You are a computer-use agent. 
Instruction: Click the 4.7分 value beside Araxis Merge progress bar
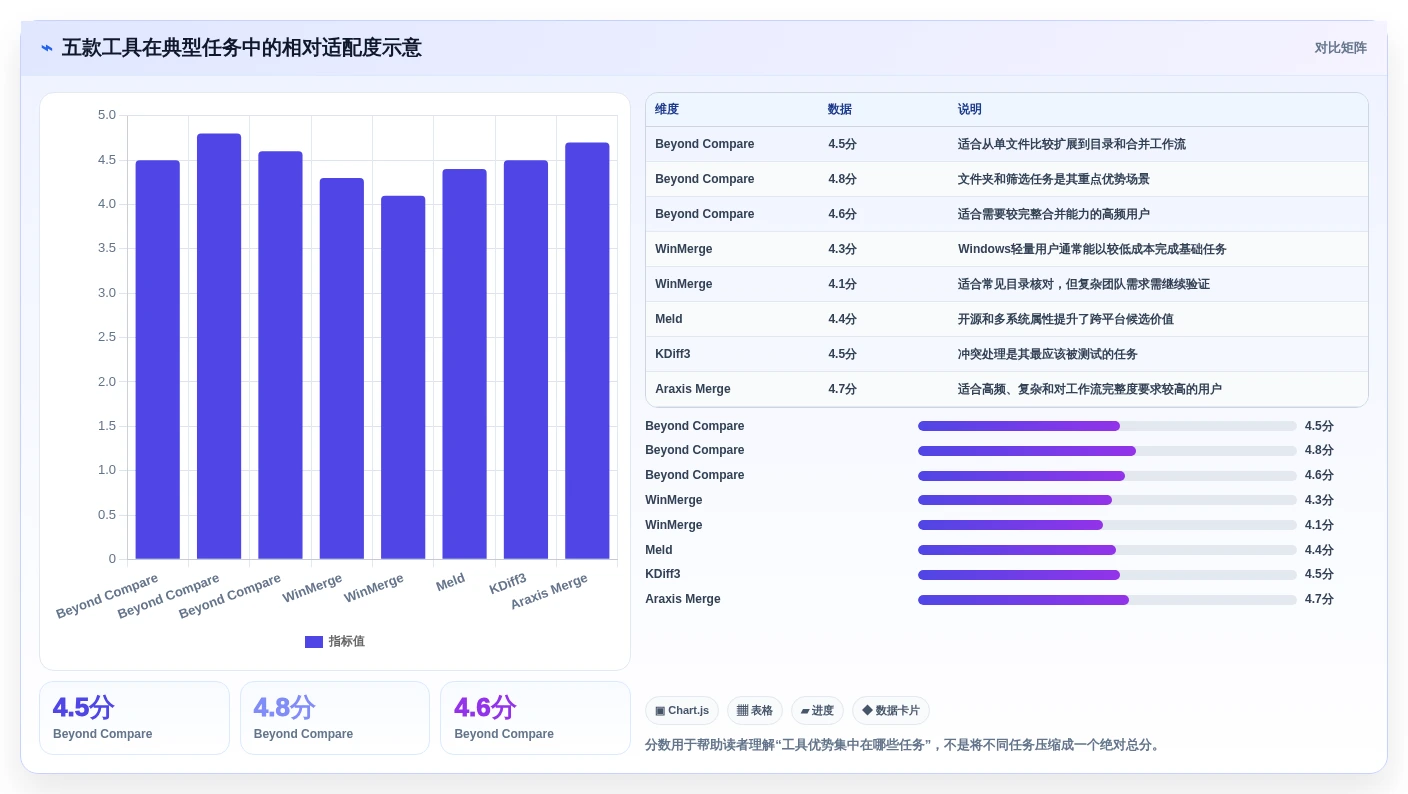(1319, 599)
